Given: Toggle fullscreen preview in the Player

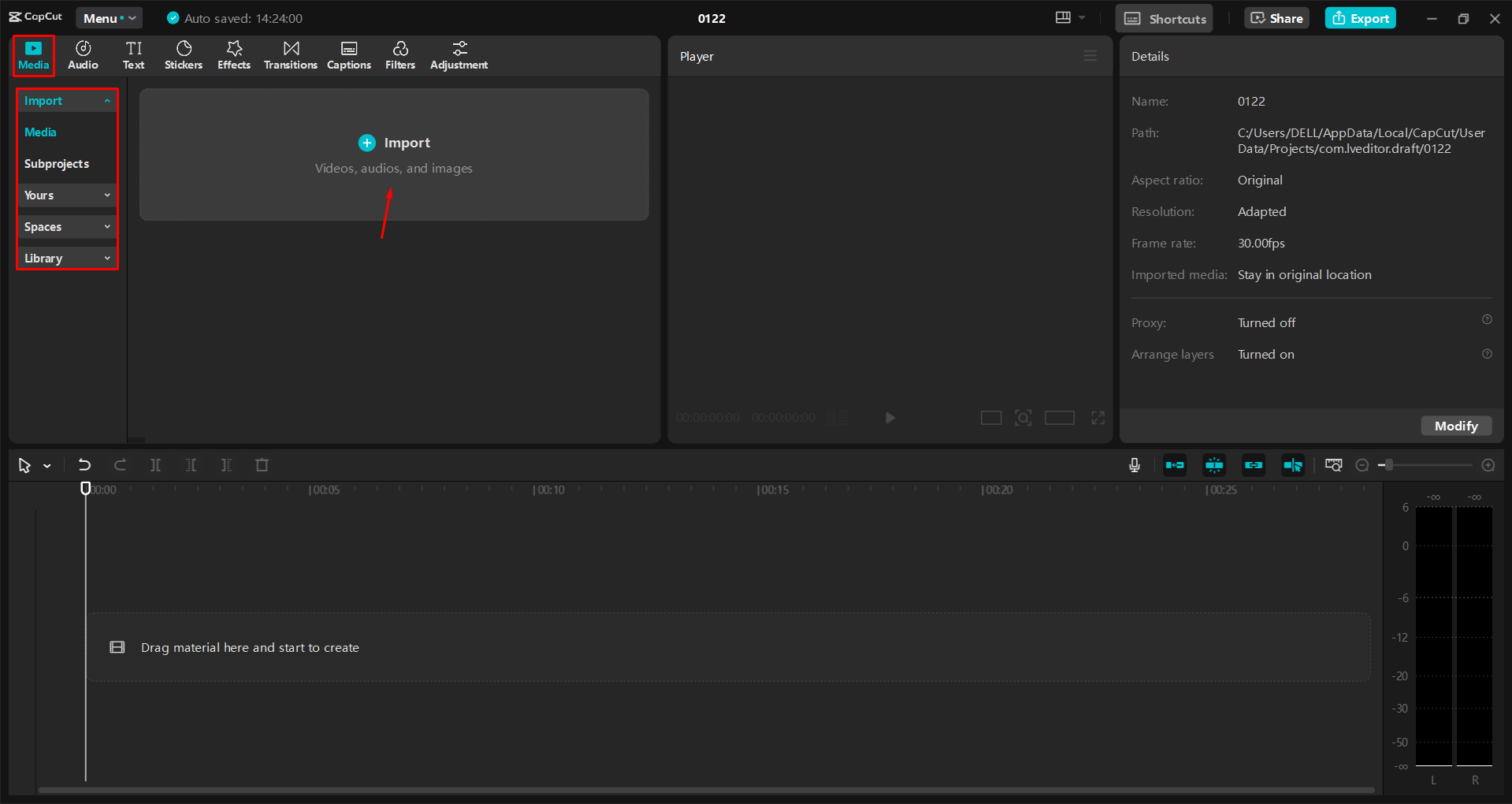Looking at the screenshot, I should (1098, 418).
